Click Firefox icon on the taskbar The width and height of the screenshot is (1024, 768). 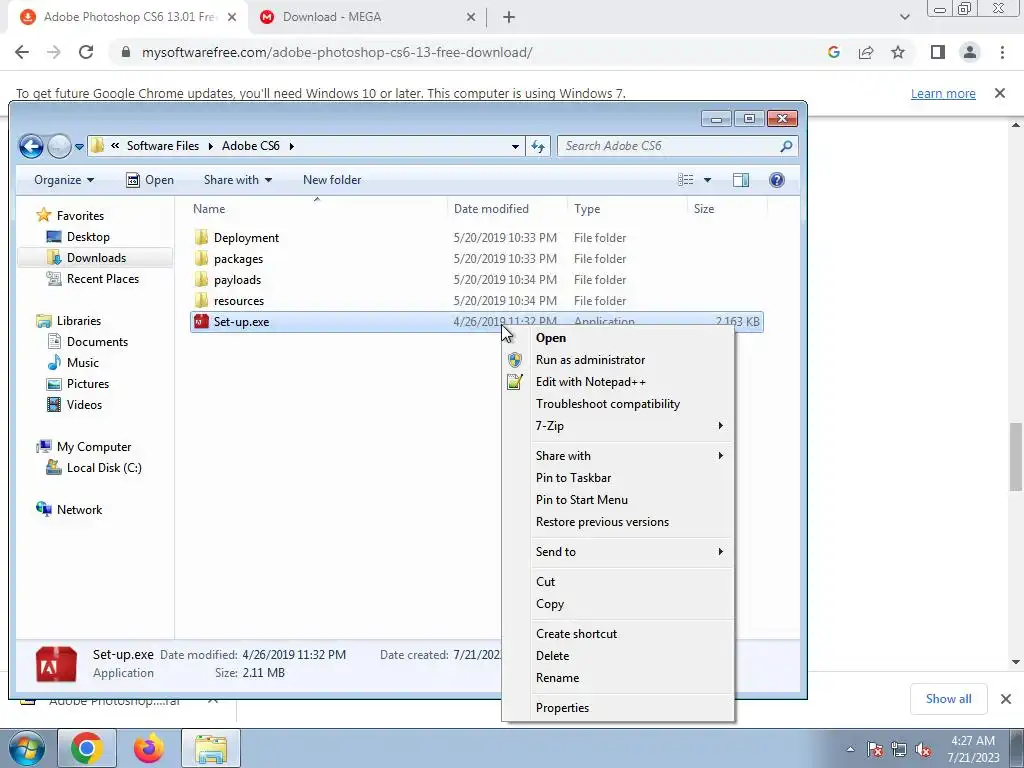tap(149, 748)
